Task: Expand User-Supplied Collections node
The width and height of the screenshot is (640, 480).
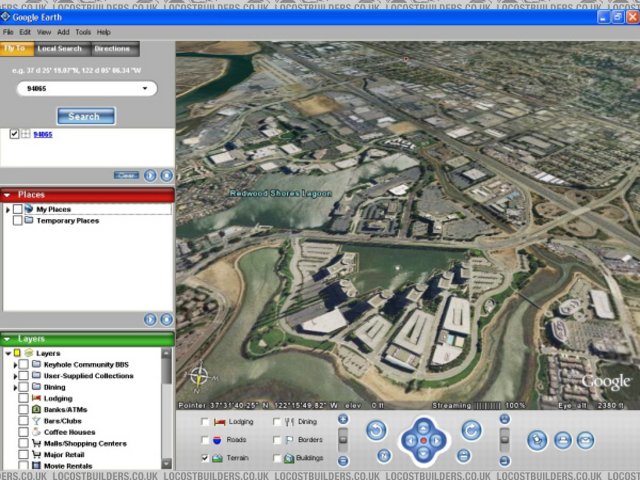Action: coord(15,376)
